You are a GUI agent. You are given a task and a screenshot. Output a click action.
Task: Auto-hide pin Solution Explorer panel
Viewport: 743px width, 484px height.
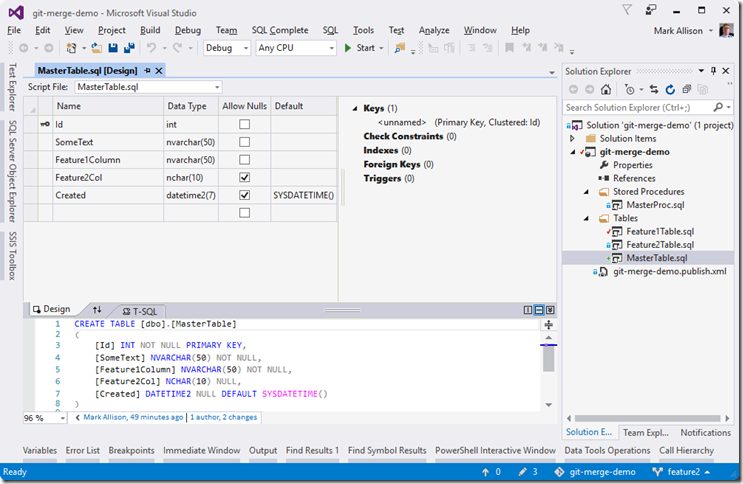coord(713,71)
